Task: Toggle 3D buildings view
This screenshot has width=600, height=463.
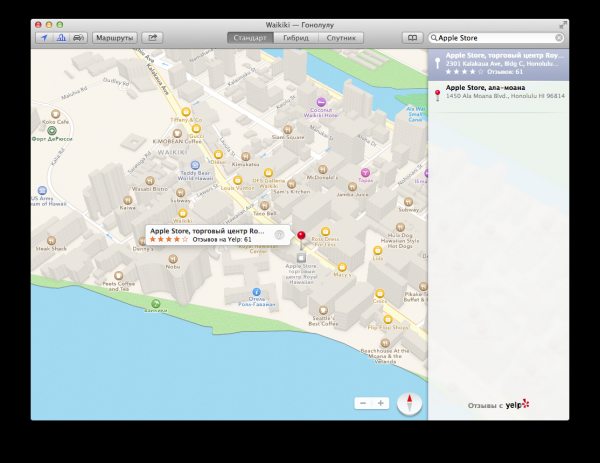Action: [x=61, y=38]
